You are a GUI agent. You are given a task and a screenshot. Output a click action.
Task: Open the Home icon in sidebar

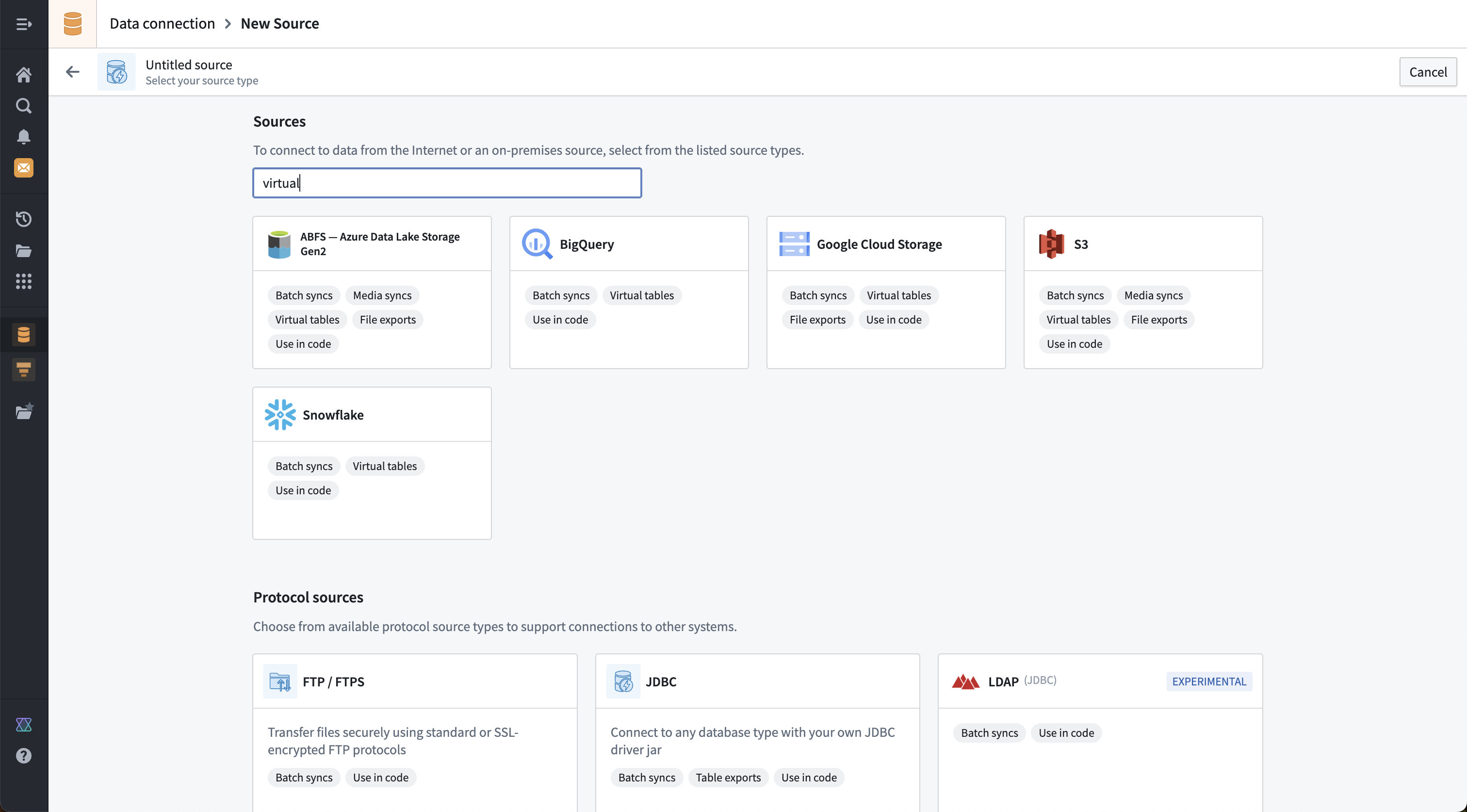23,75
